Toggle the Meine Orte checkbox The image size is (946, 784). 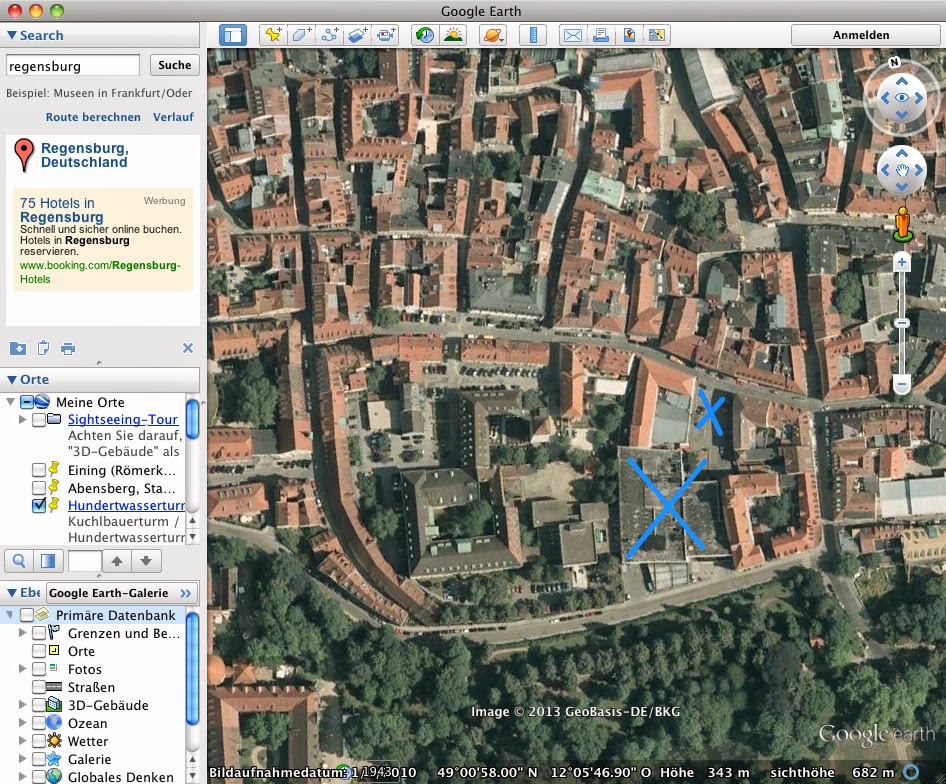(x=27, y=401)
